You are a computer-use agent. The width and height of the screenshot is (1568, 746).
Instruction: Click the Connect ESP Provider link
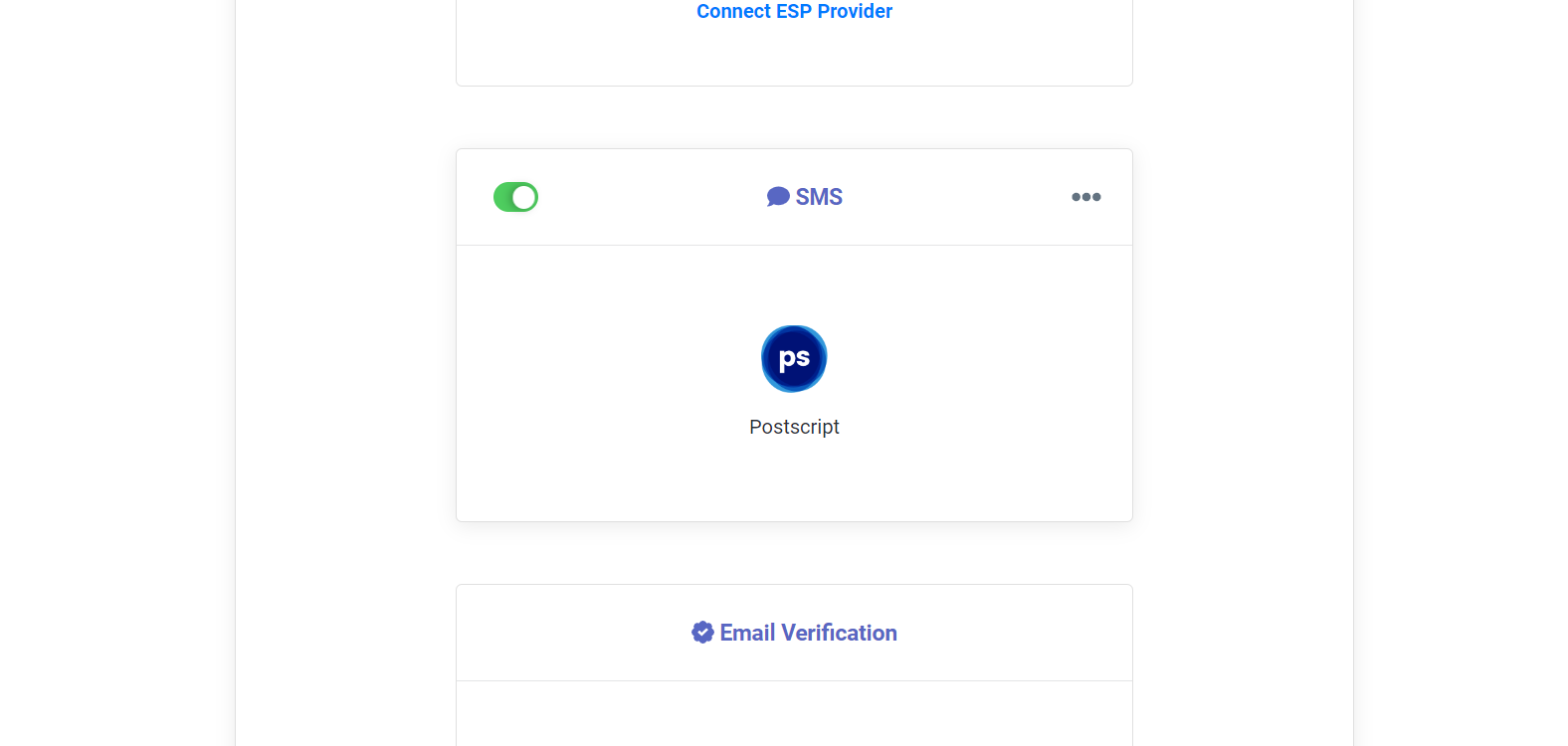tap(793, 11)
